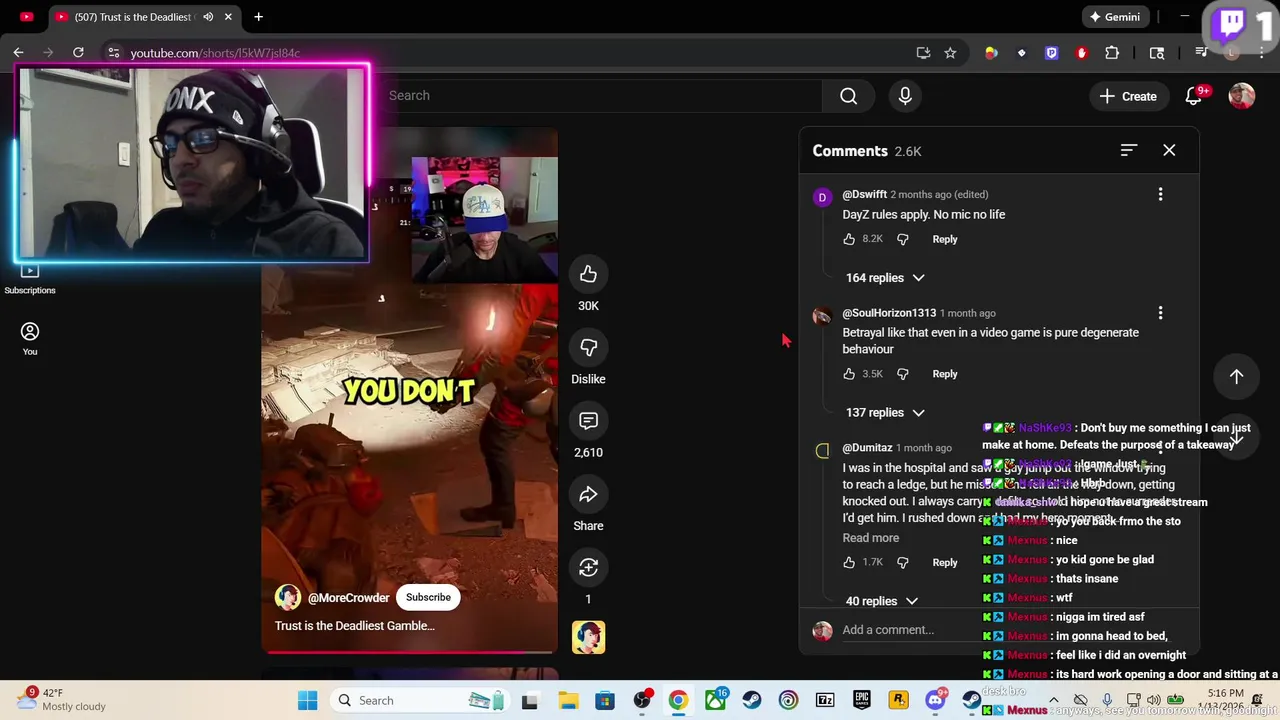1280x720 pixels.
Task: Show hidden system tray icons
Action: (x=1053, y=700)
